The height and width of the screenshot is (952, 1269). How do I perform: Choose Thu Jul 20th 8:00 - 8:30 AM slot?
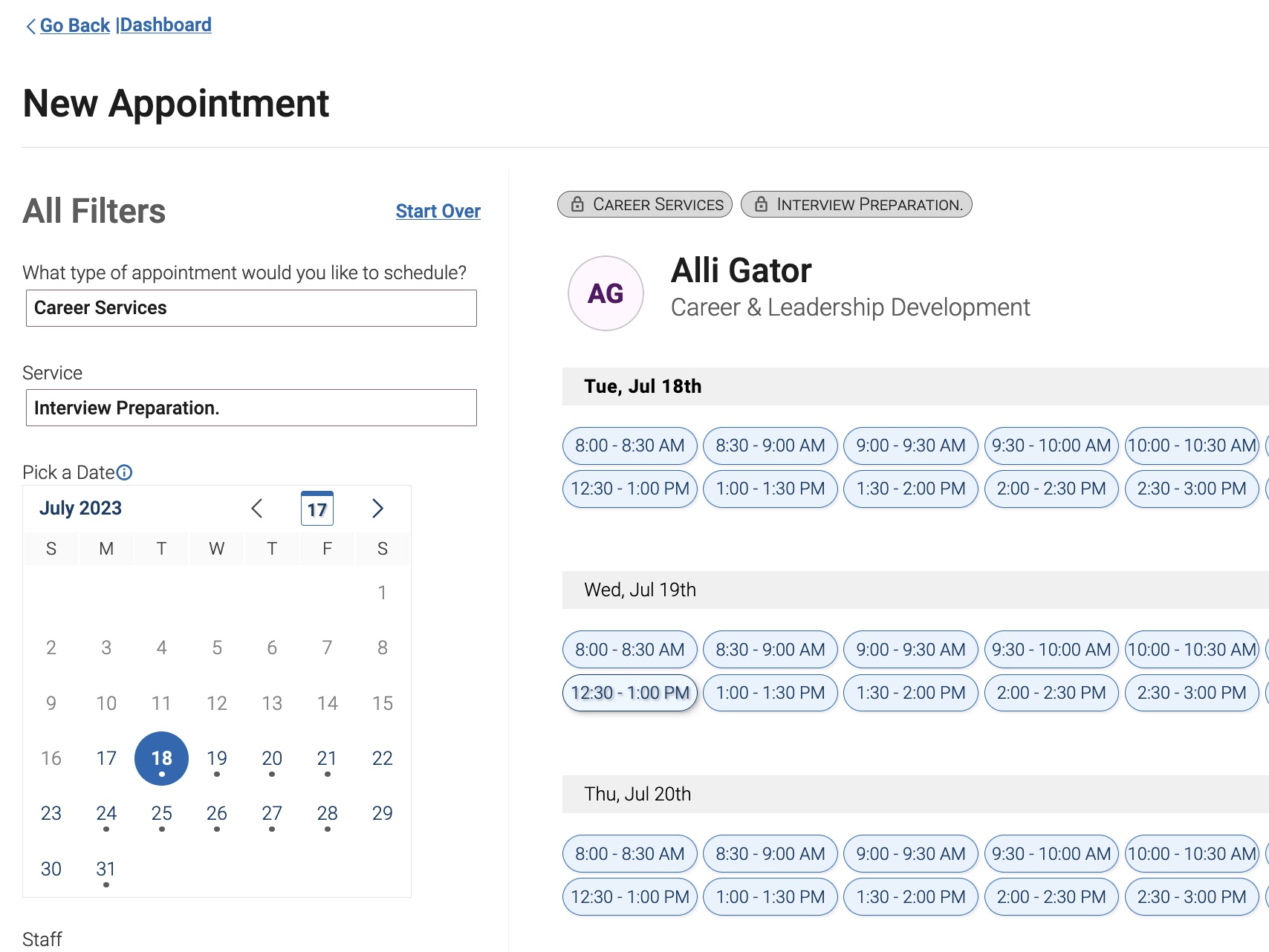pyautogui.click(x=630, y=854)
